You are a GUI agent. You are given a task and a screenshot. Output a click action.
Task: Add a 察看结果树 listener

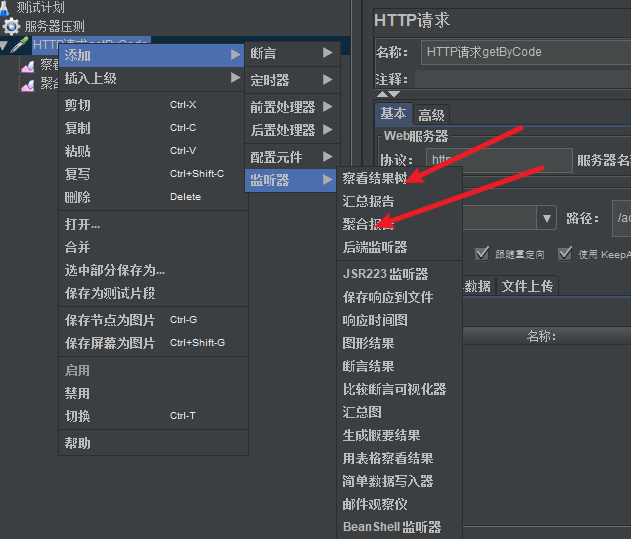coord(400,178)
